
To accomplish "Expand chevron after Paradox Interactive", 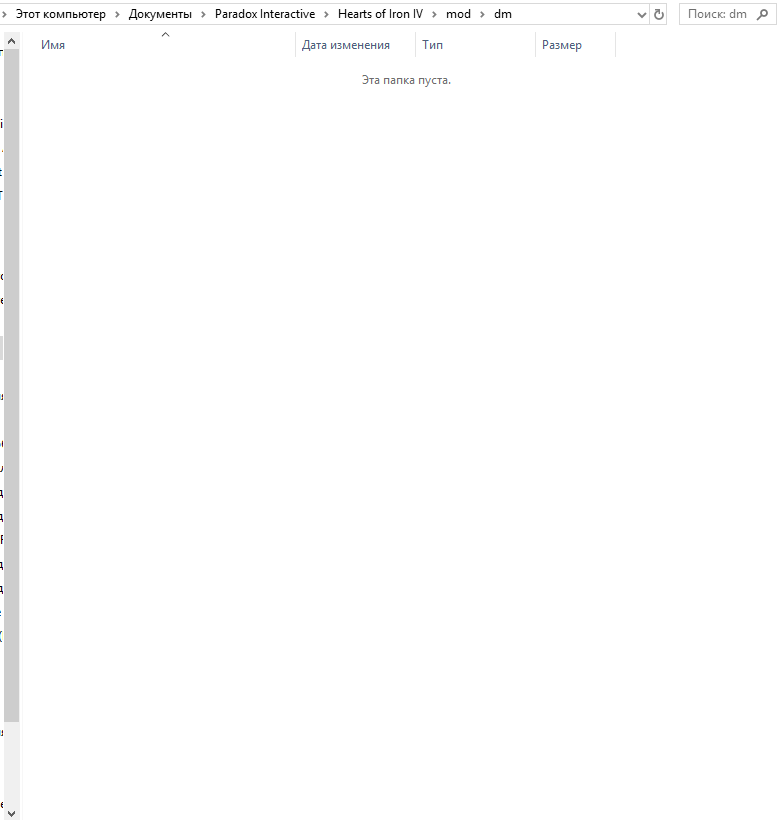I will [x=326, y=15].
